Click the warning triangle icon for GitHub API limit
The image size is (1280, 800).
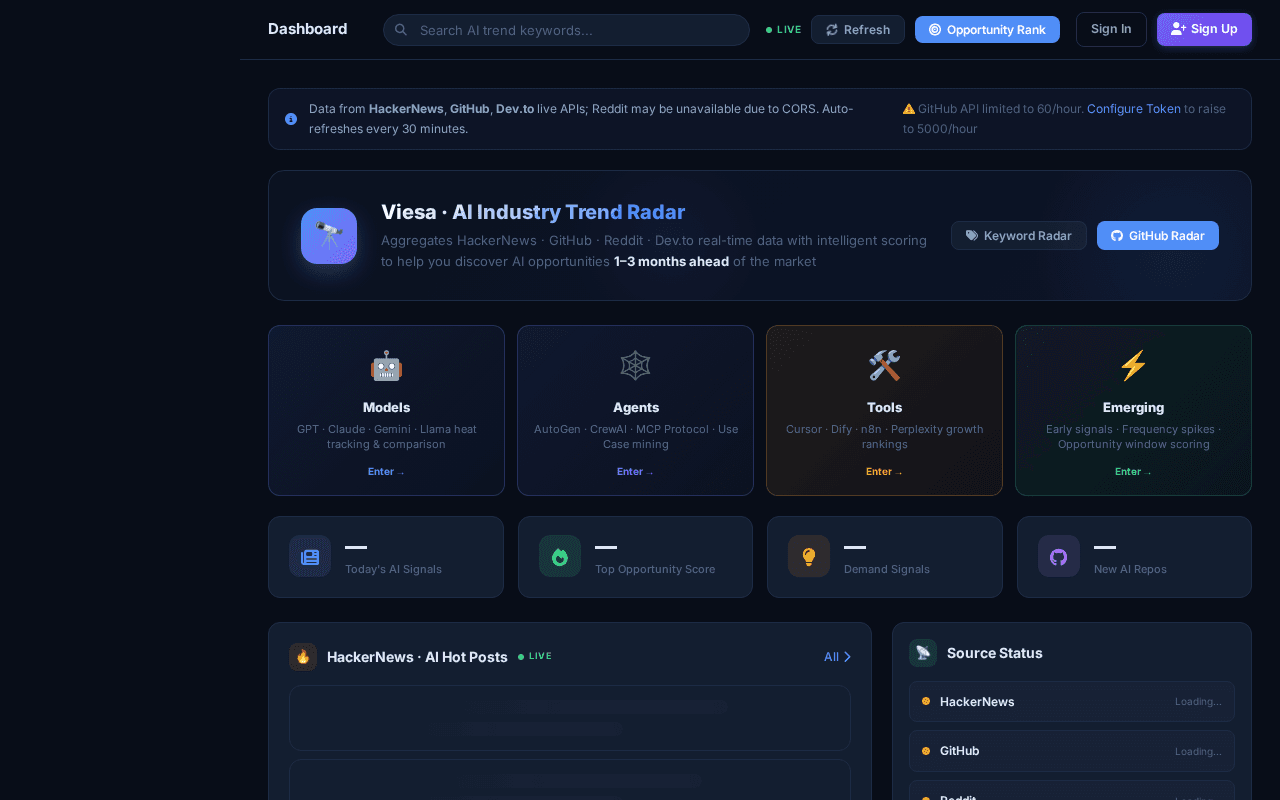click(909, 109)
